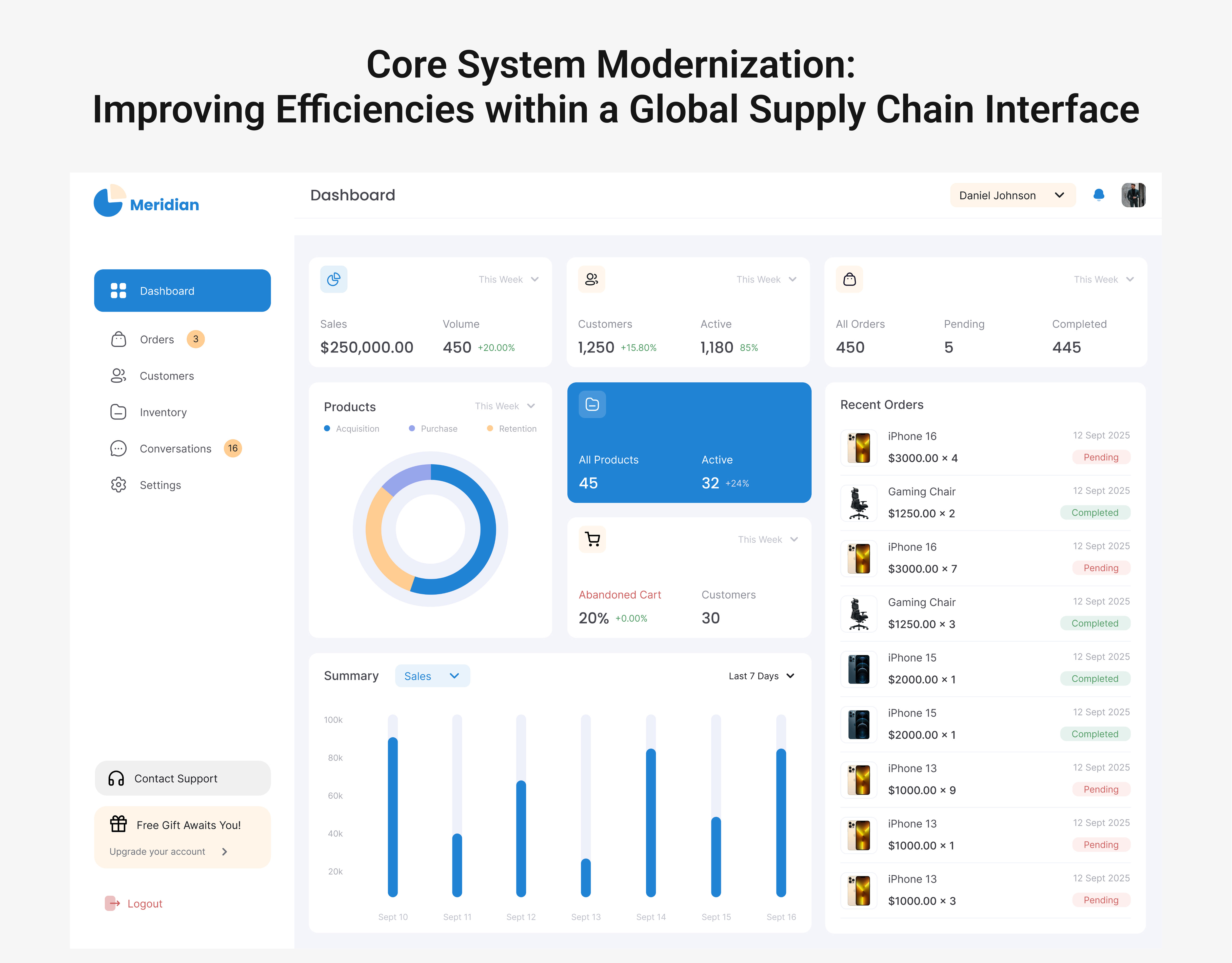Click the Free Gift box icon
This screenshot has width=1232, height=963.
pyautogui.click(x=119, y=824)
